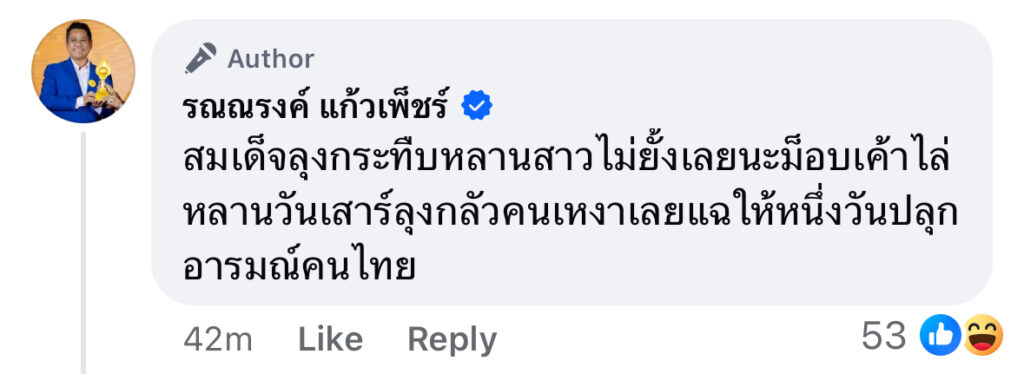The width and height of the screenshot is (1024, 374).
Task: Click the blue verified checkmark badge
Action: 477,106
